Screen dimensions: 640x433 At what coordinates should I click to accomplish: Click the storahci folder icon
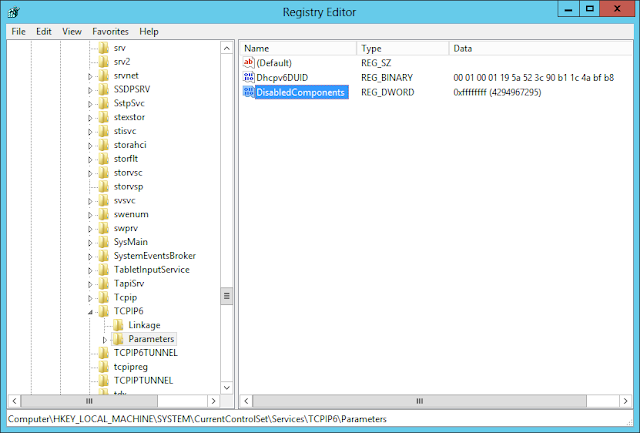coord(104,145)
